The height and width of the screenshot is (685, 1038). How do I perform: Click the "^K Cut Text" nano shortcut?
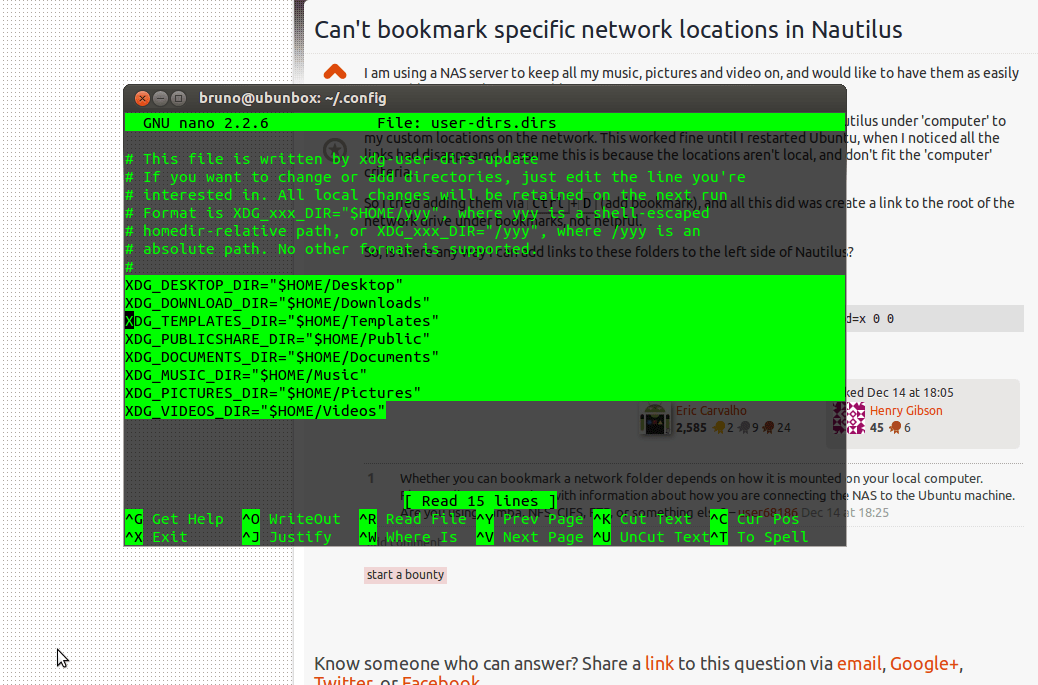[642, 519]
